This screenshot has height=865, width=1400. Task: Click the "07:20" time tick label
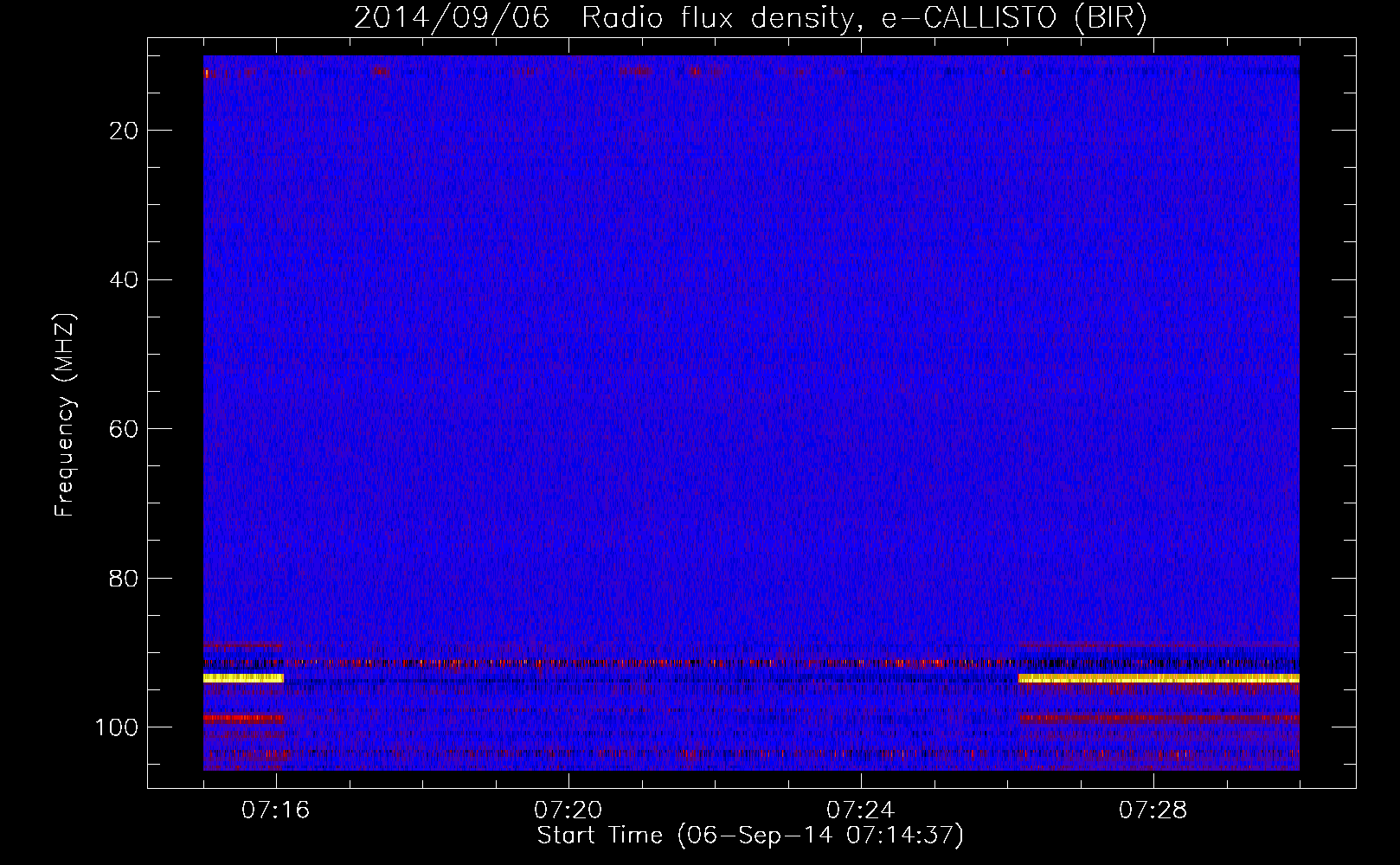[568, 811]
